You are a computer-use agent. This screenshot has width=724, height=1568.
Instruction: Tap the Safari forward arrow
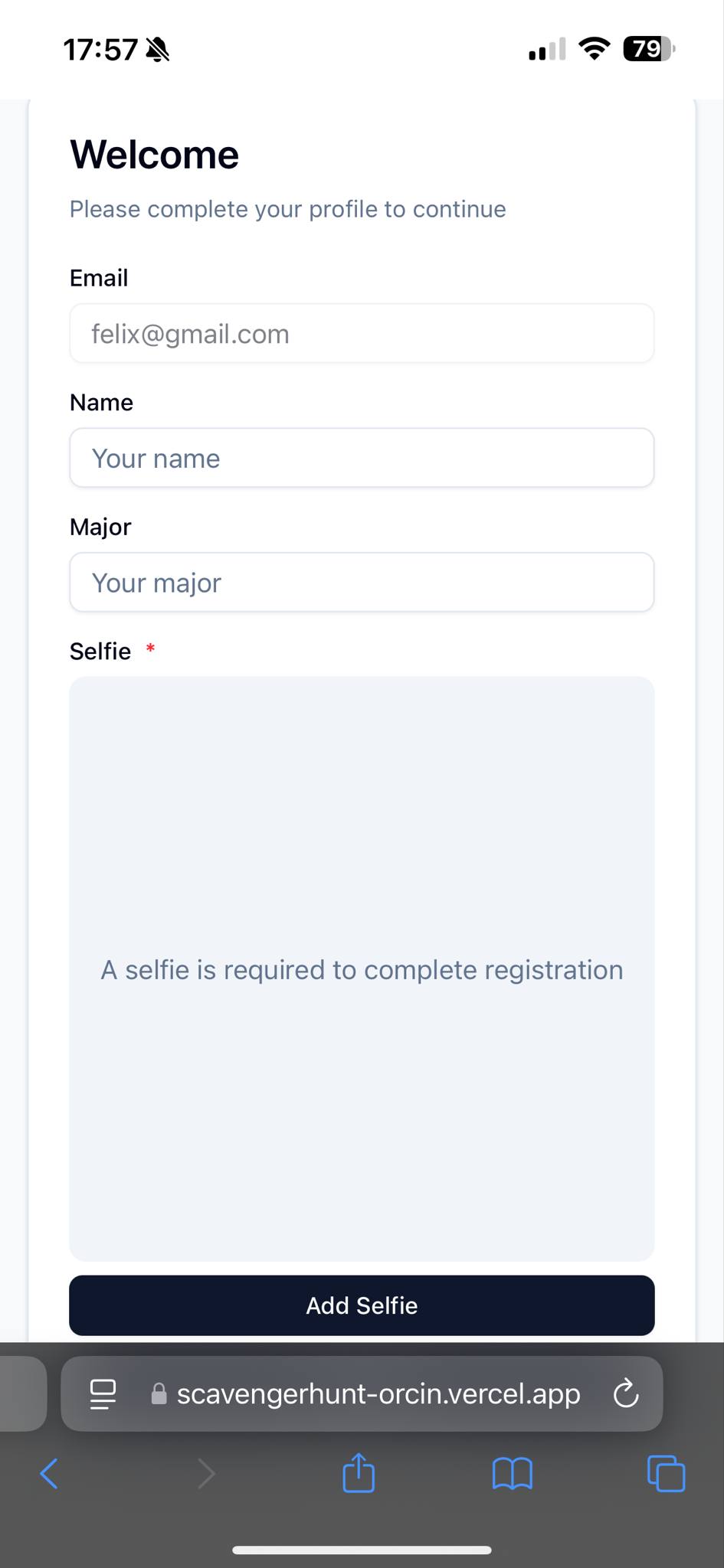(x=205, y=1473)
